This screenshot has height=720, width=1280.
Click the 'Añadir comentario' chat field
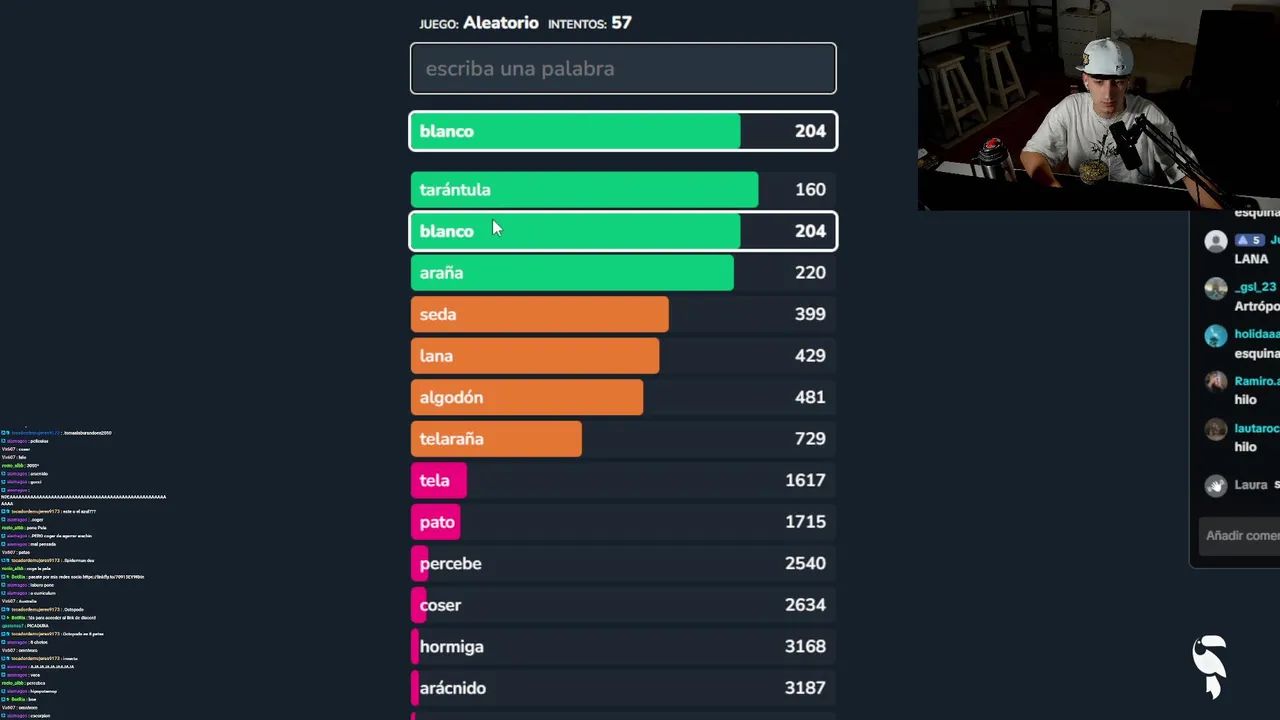click(x=1242, y=536)
